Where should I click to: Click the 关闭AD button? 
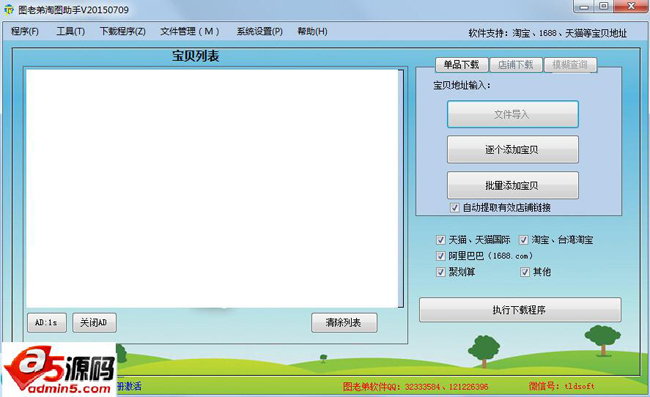pyautogui.click(x=95, y=322)
